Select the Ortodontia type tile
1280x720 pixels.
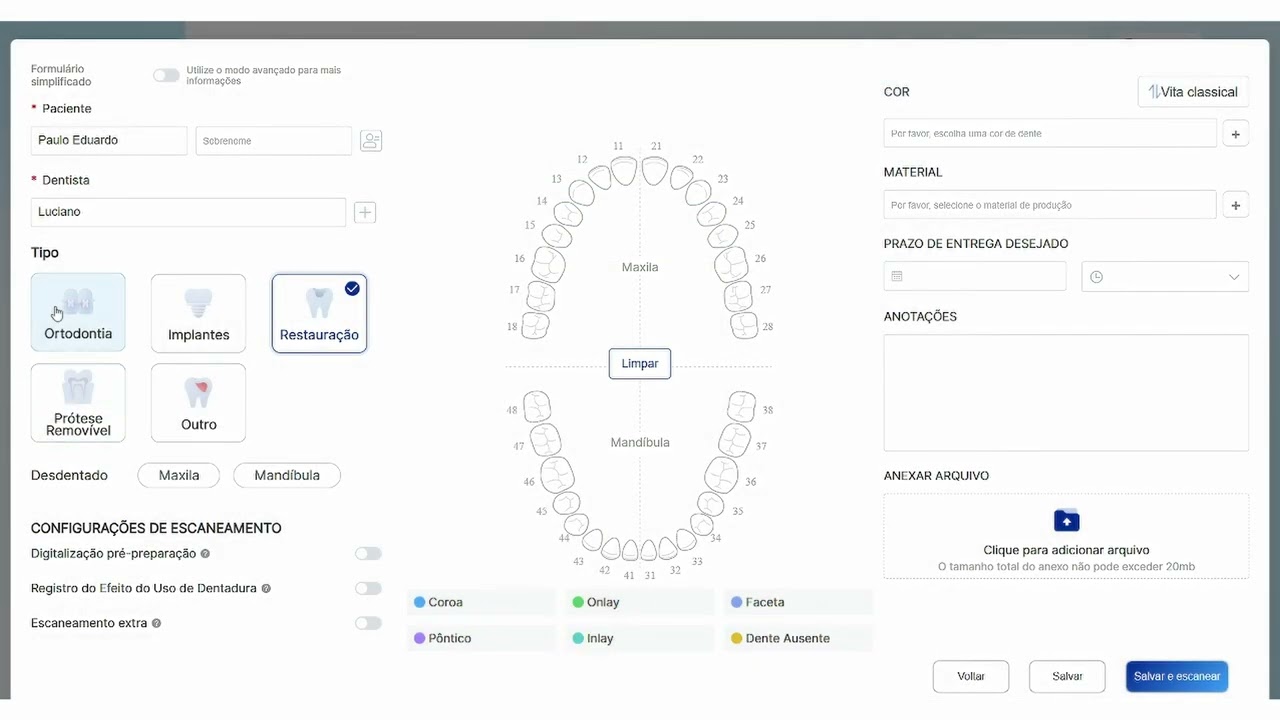(78, 312)
